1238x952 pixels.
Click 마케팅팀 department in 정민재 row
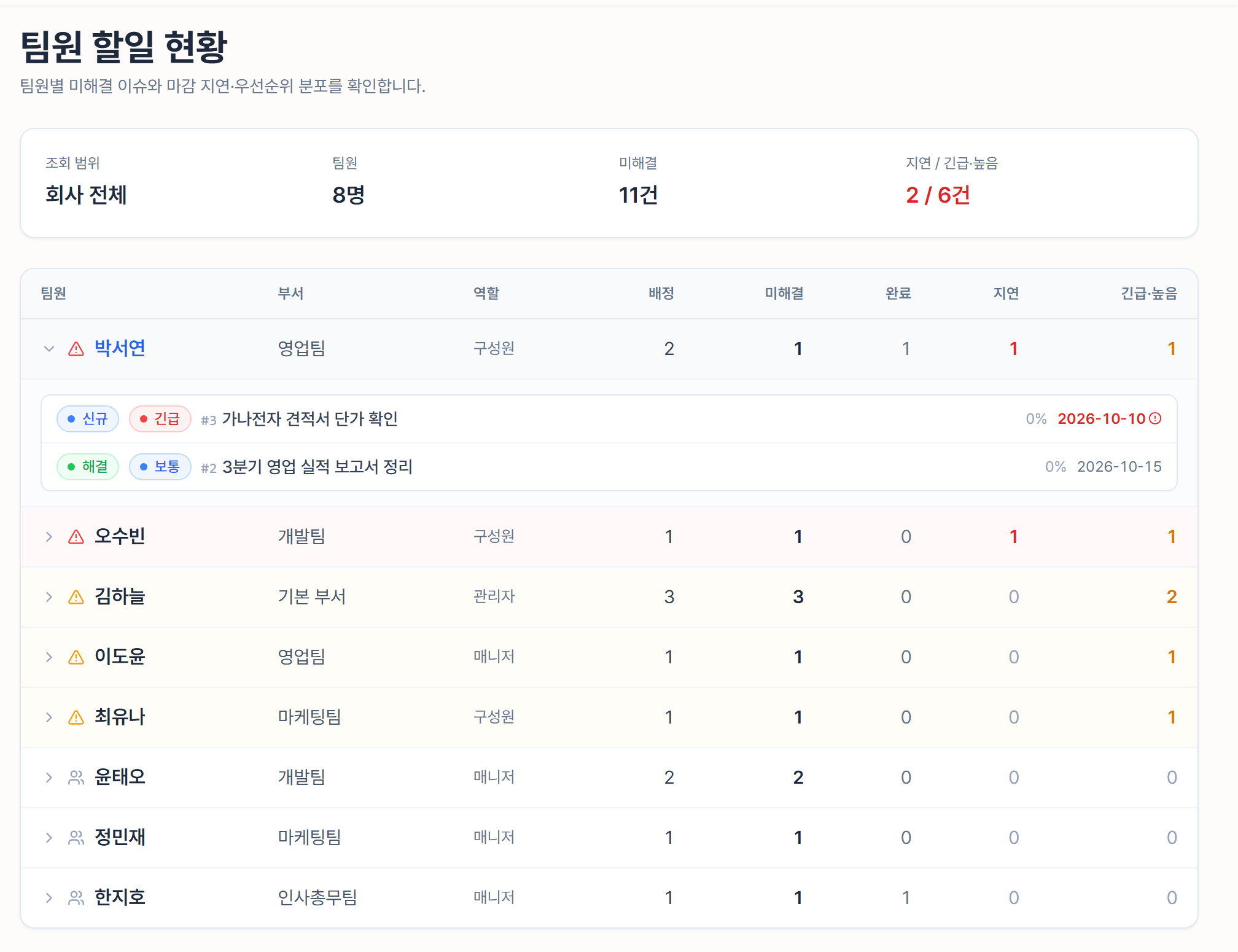point(309,837)
